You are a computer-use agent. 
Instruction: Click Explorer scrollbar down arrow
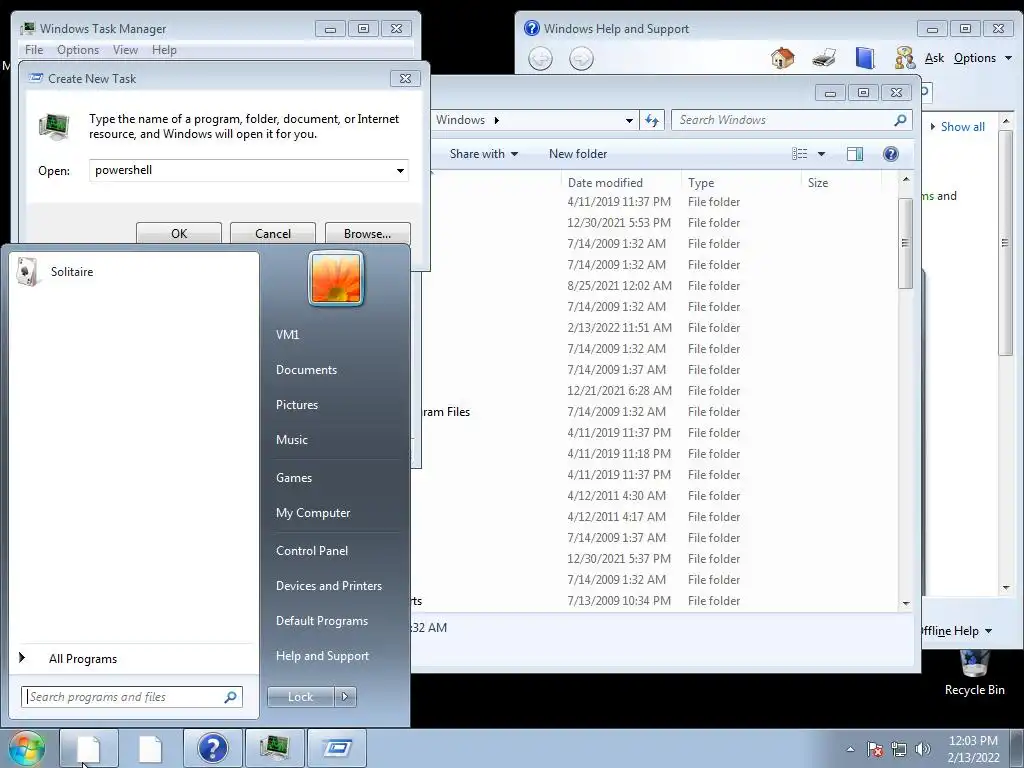point(906,603)
